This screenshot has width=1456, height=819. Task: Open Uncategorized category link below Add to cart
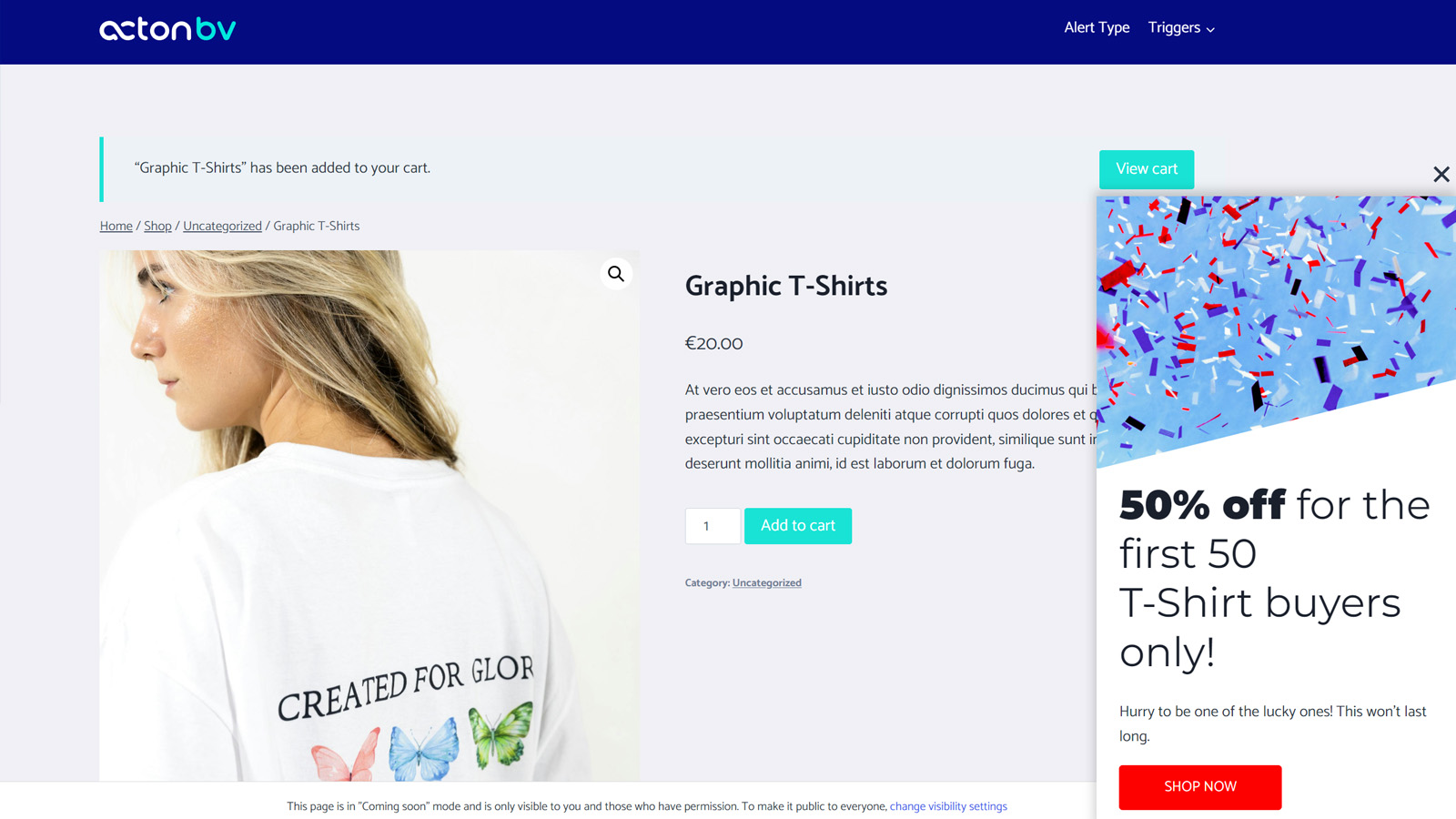point(767,583)
